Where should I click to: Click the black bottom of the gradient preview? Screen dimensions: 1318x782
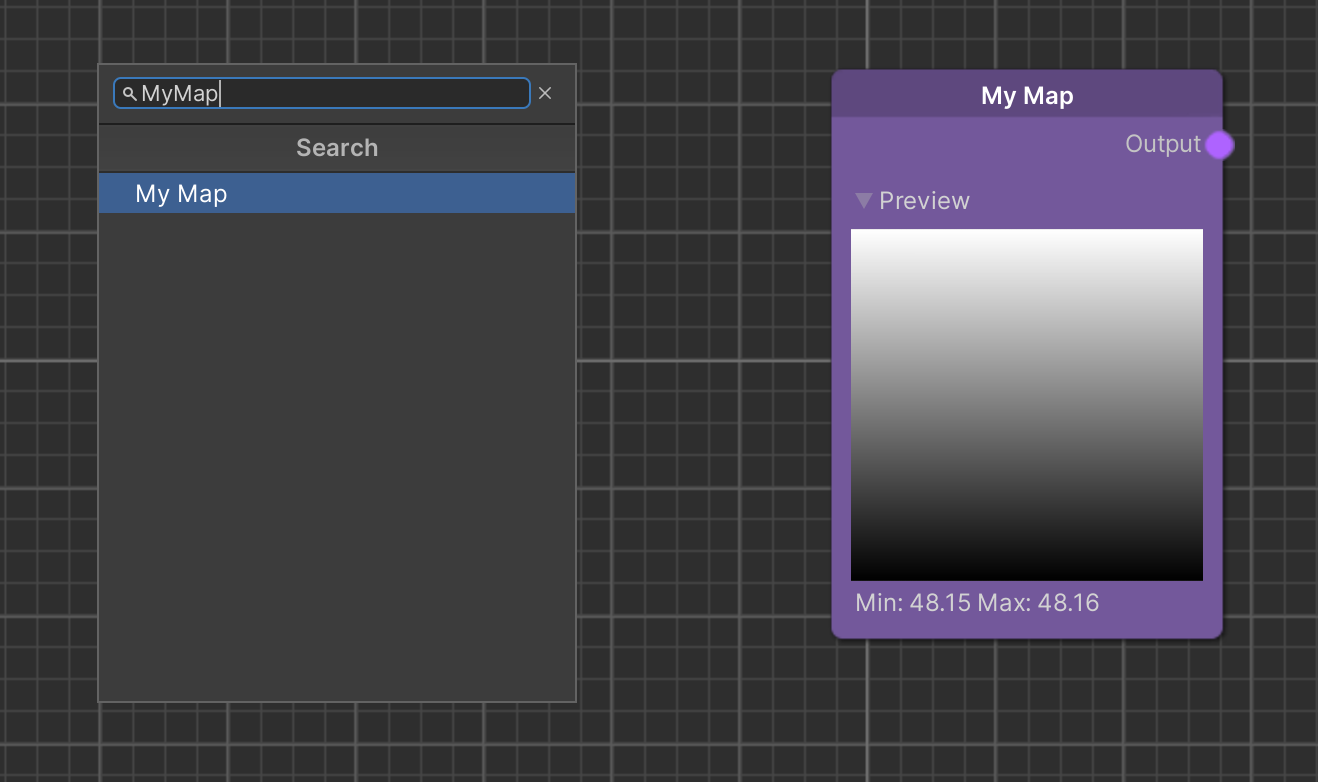click(x=1026, y=570)
